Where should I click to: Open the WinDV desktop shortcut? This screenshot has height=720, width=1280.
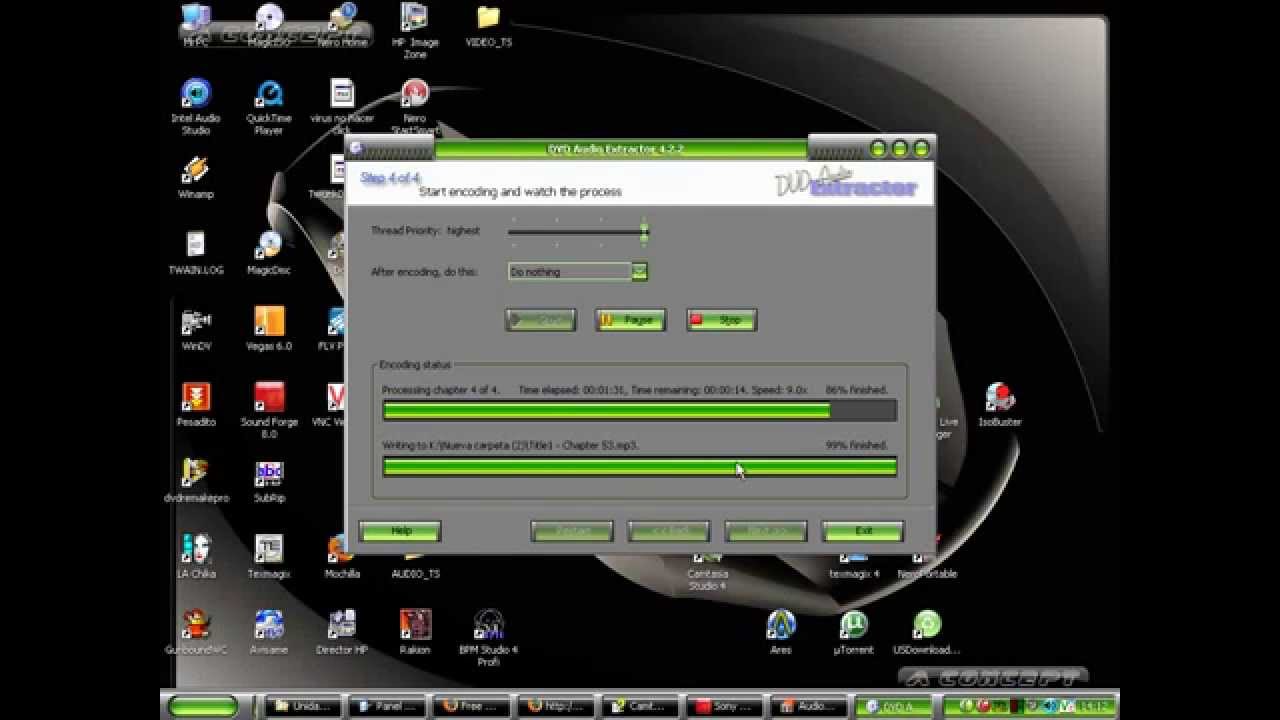coord(196,329)
